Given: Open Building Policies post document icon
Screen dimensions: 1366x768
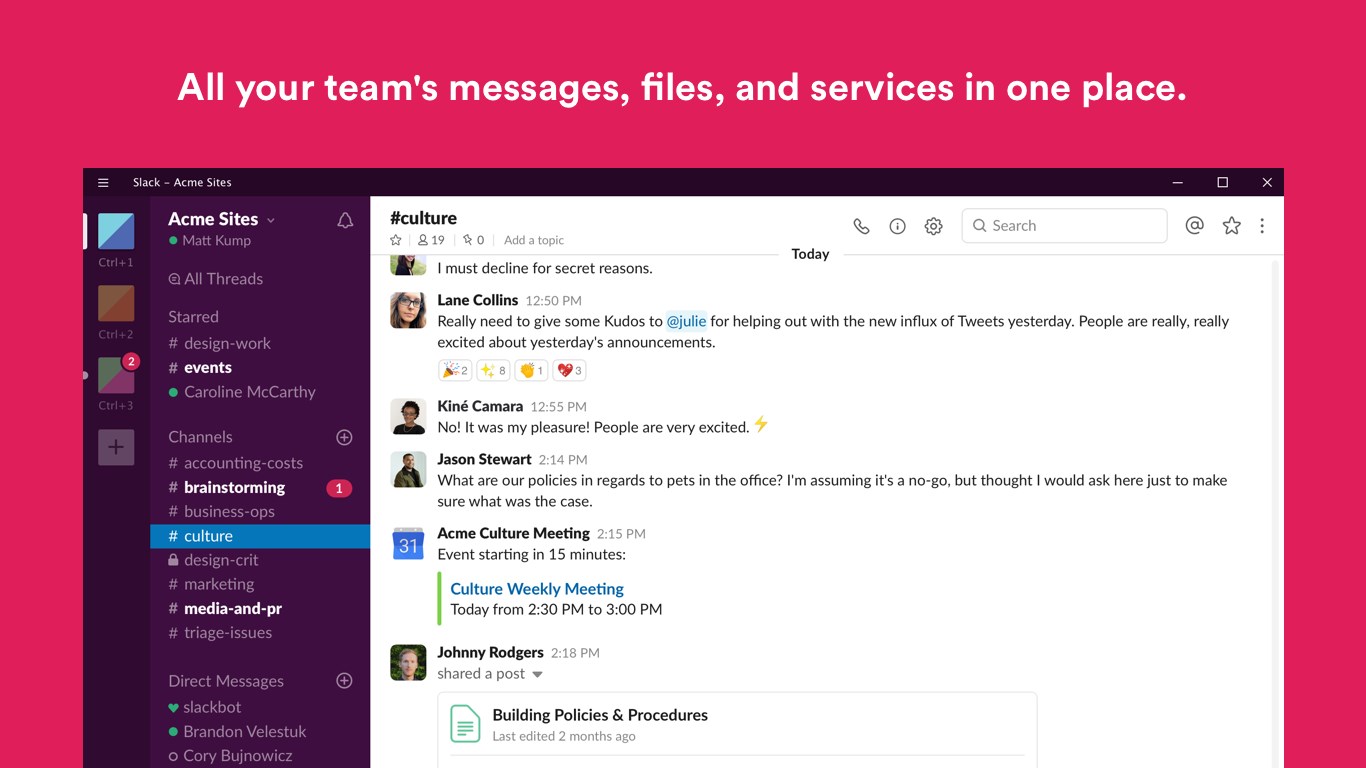Looking at the screenshot, I should click(x=465, y=724).
